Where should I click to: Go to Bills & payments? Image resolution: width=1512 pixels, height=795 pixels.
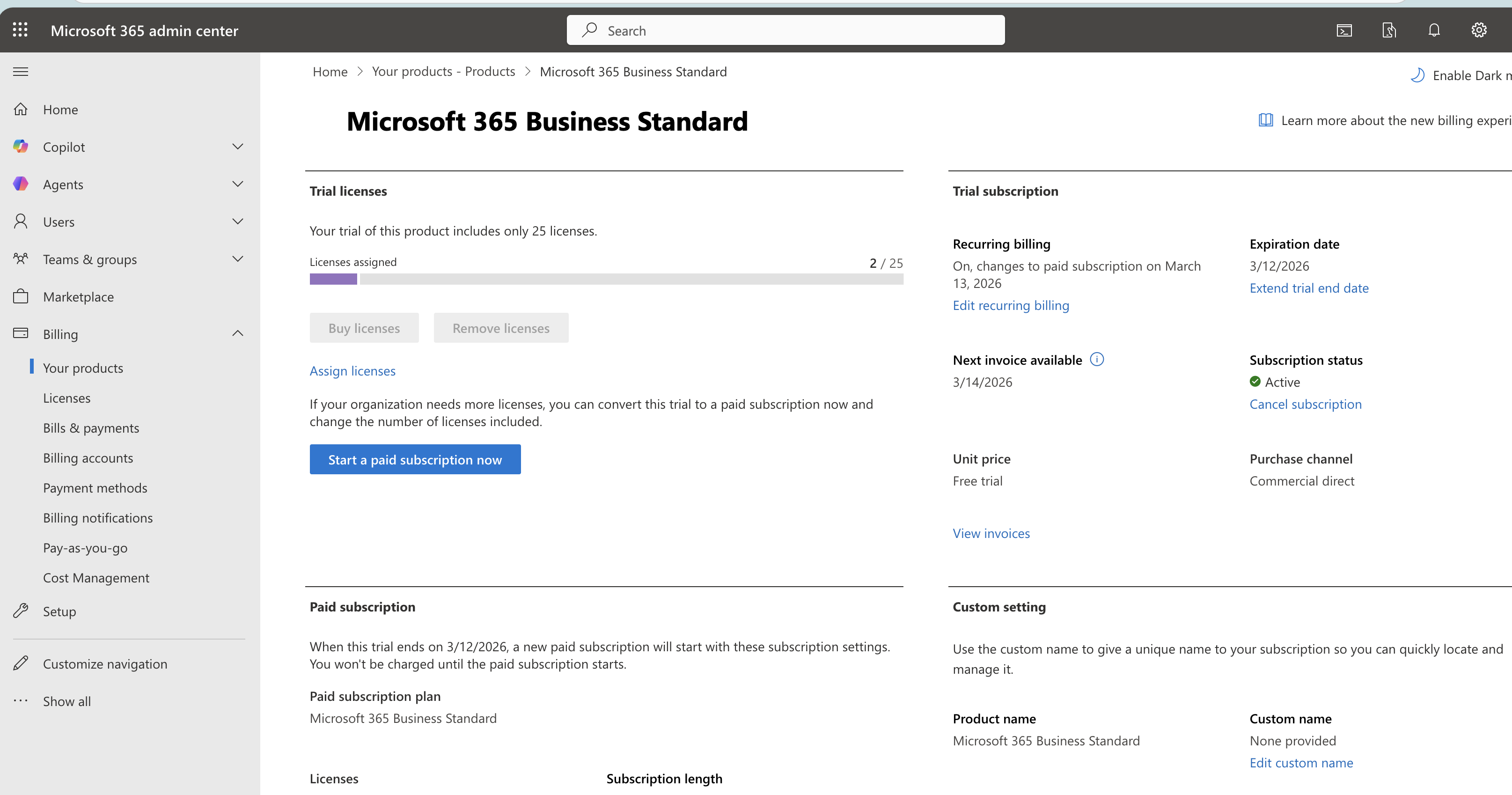point(91,427)
